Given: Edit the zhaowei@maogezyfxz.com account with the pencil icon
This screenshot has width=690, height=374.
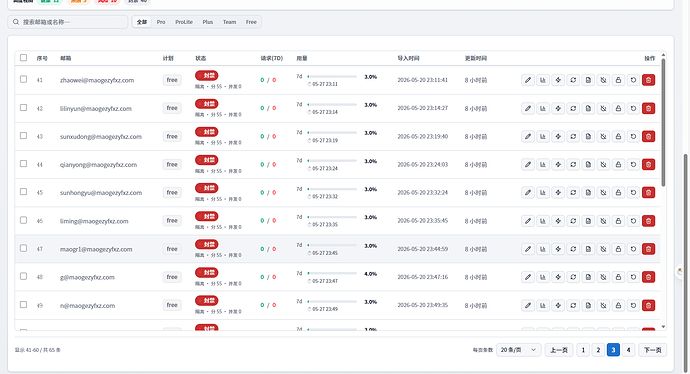Looking at the screenshot, I should click(528, 80).
